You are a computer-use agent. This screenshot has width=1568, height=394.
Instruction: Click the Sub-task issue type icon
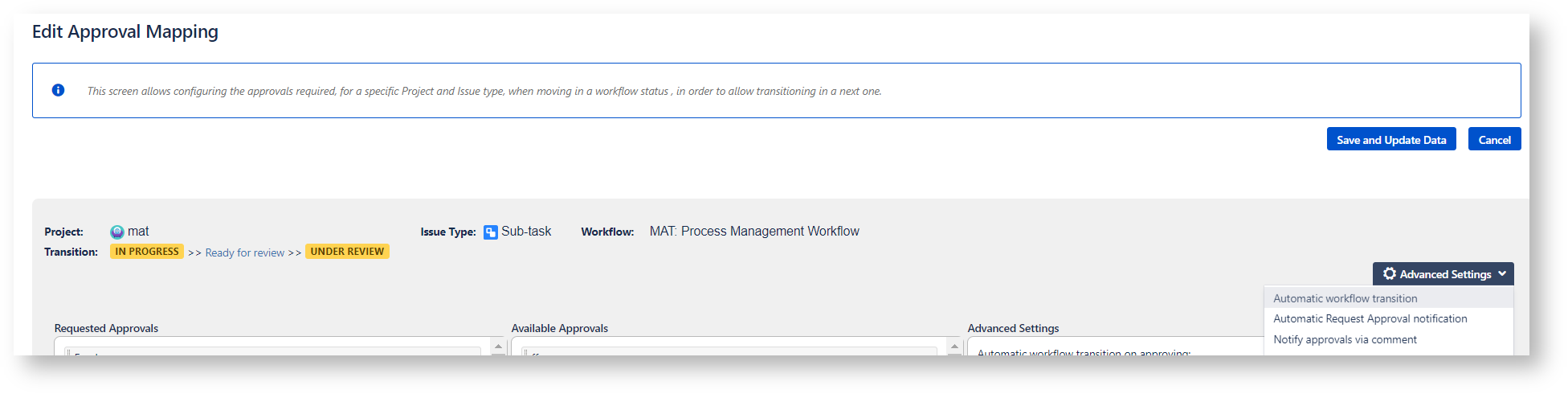click(491, 232)
